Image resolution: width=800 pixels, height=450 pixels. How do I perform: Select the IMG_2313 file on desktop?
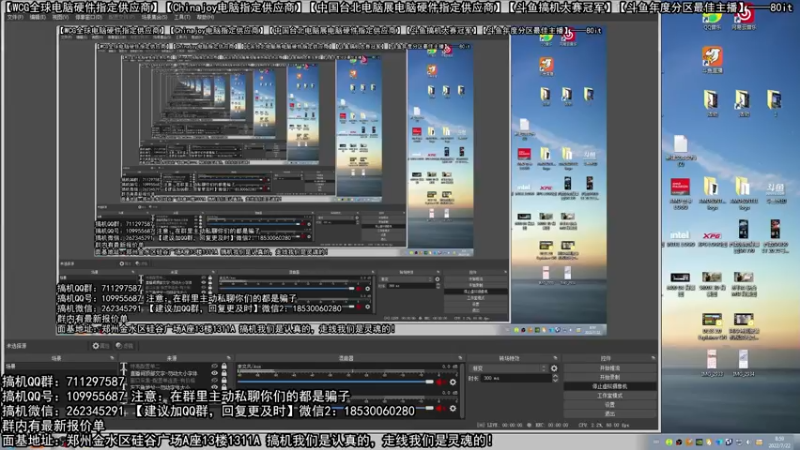(x=712, y=363)
